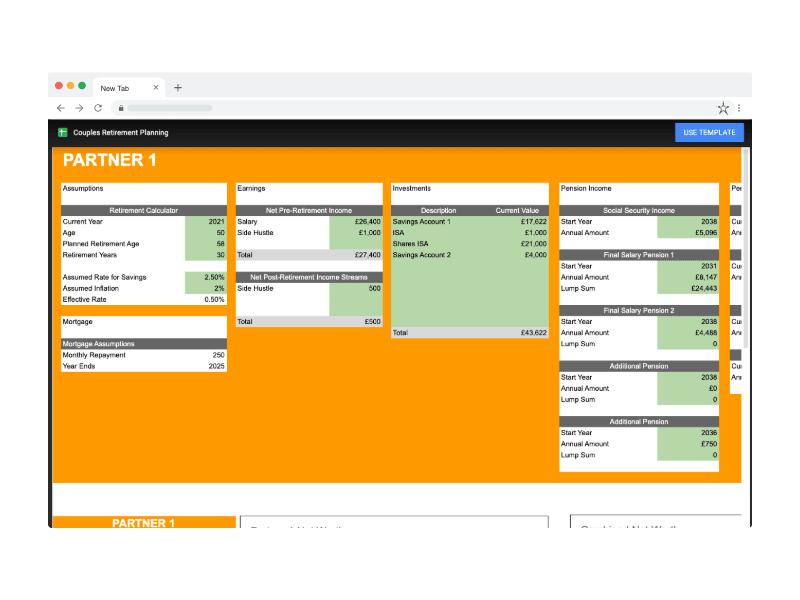Select Final Salary Pension 1 Start Year 2031
The image size is (800, 600).
pos(688,266)
